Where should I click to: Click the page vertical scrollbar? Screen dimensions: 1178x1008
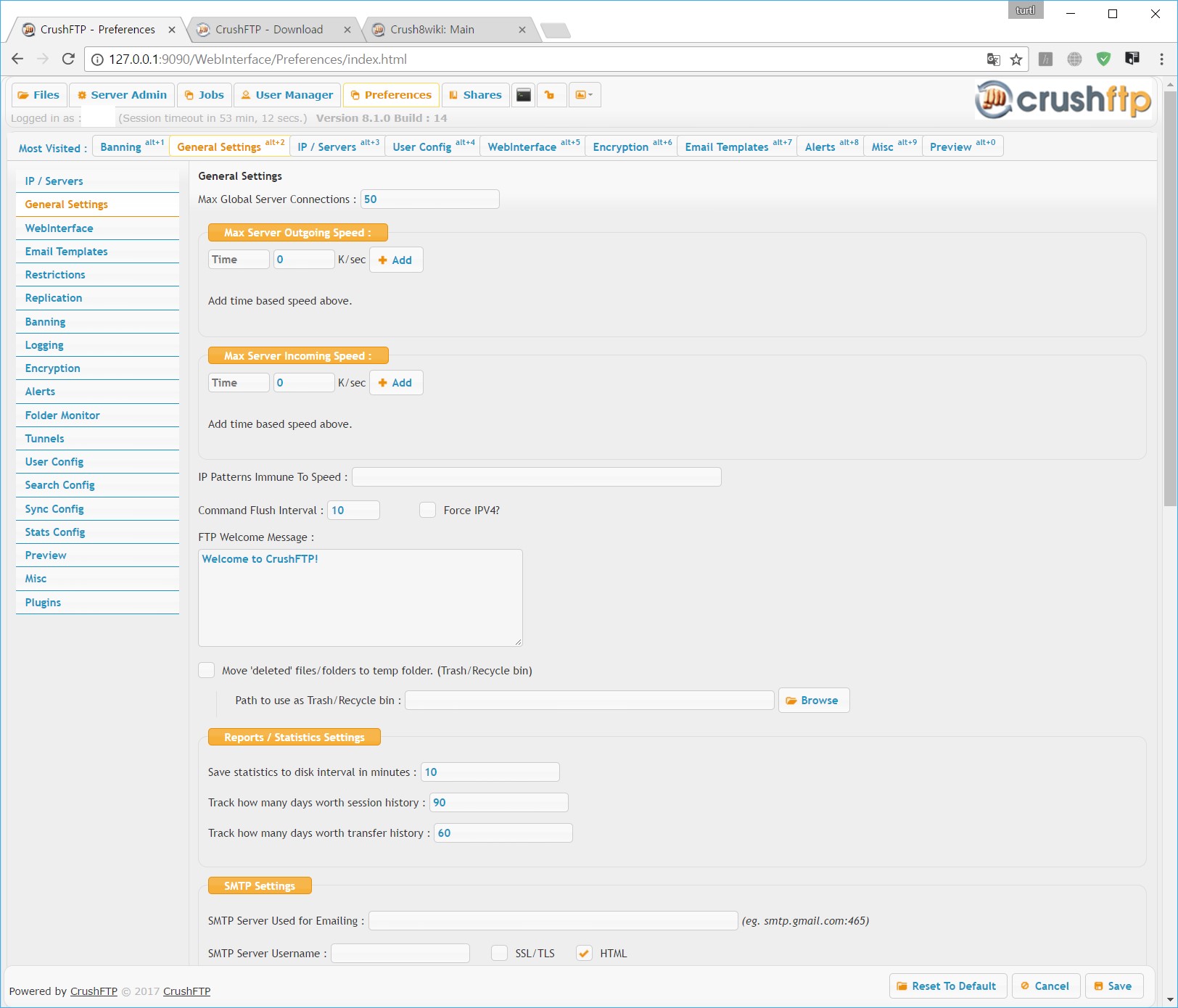point(1169,299)
